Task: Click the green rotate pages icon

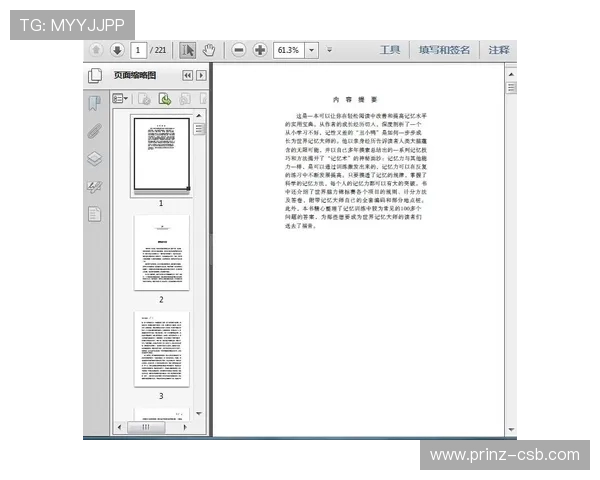Action: point(165,99)
